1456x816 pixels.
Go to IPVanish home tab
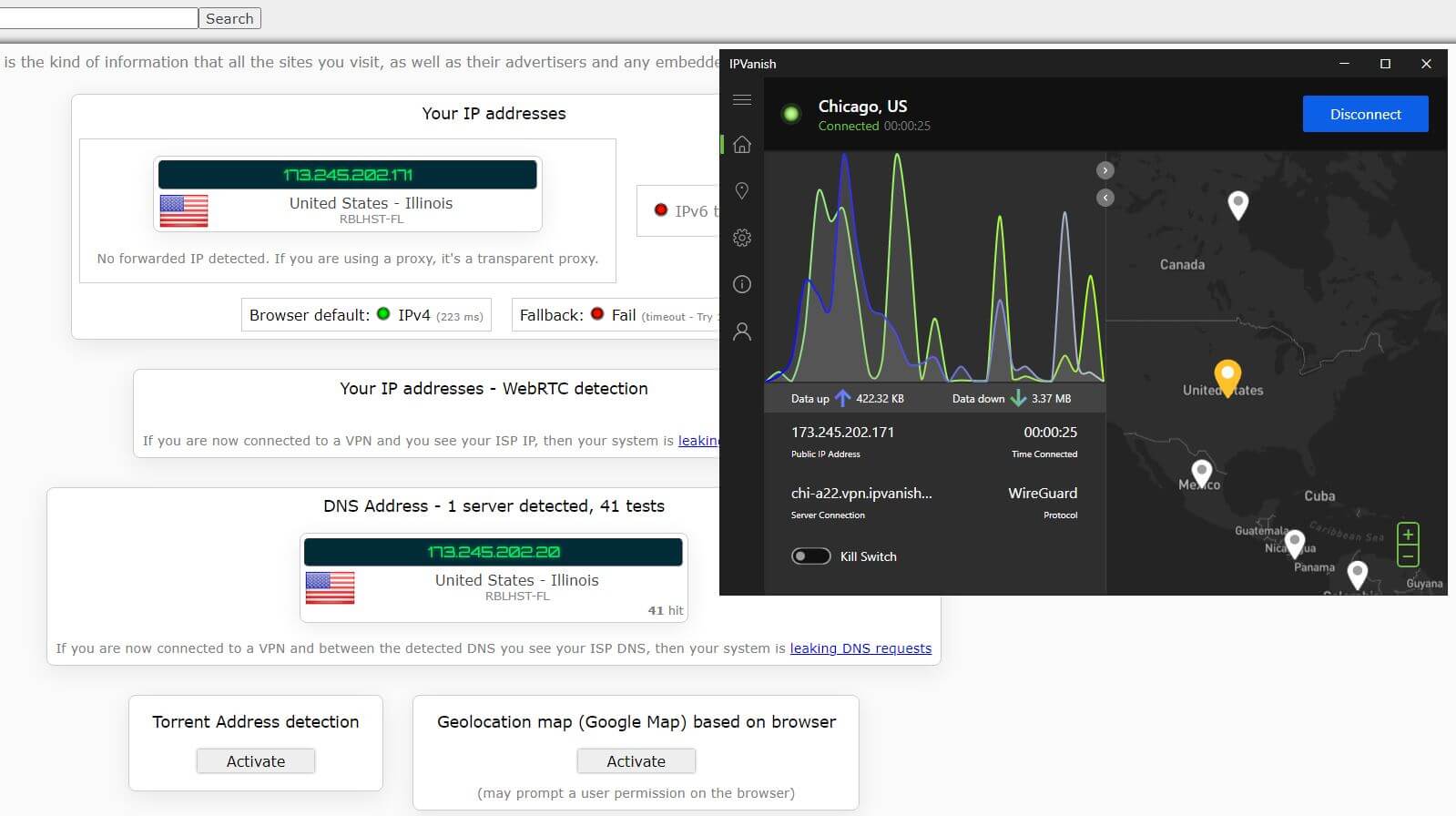coord(742,144)
